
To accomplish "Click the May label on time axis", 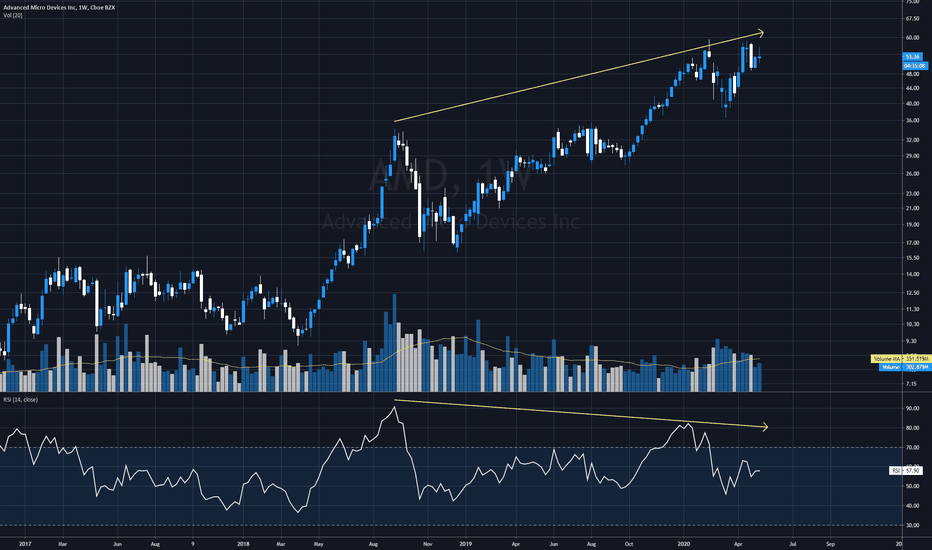I will pos(319,544).
